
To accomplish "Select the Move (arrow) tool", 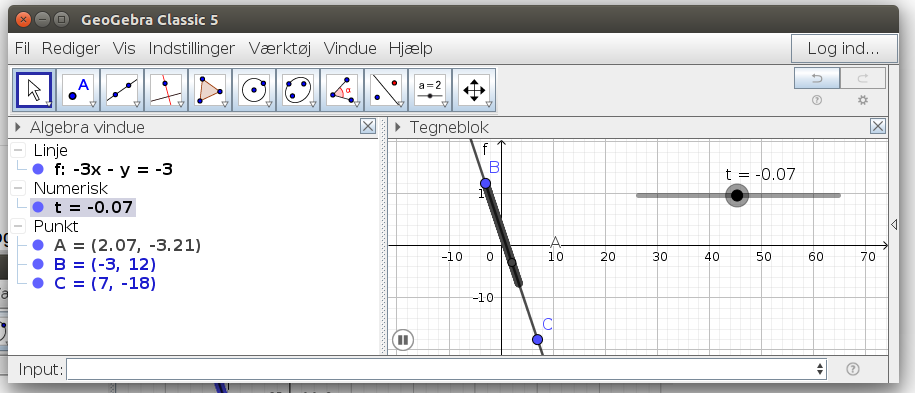I will [34, 90].
